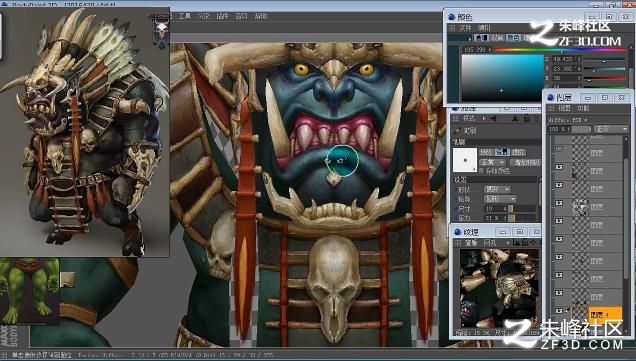Click the grip icon in the 纹理 panel menu row
636x361 pixels.
coord(458,243)
